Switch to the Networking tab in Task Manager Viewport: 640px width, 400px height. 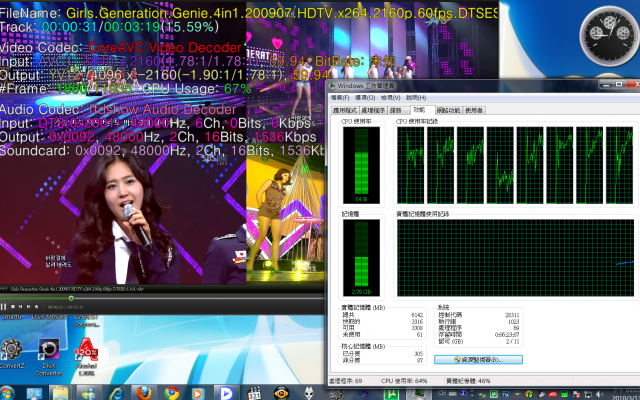(449, 110)
